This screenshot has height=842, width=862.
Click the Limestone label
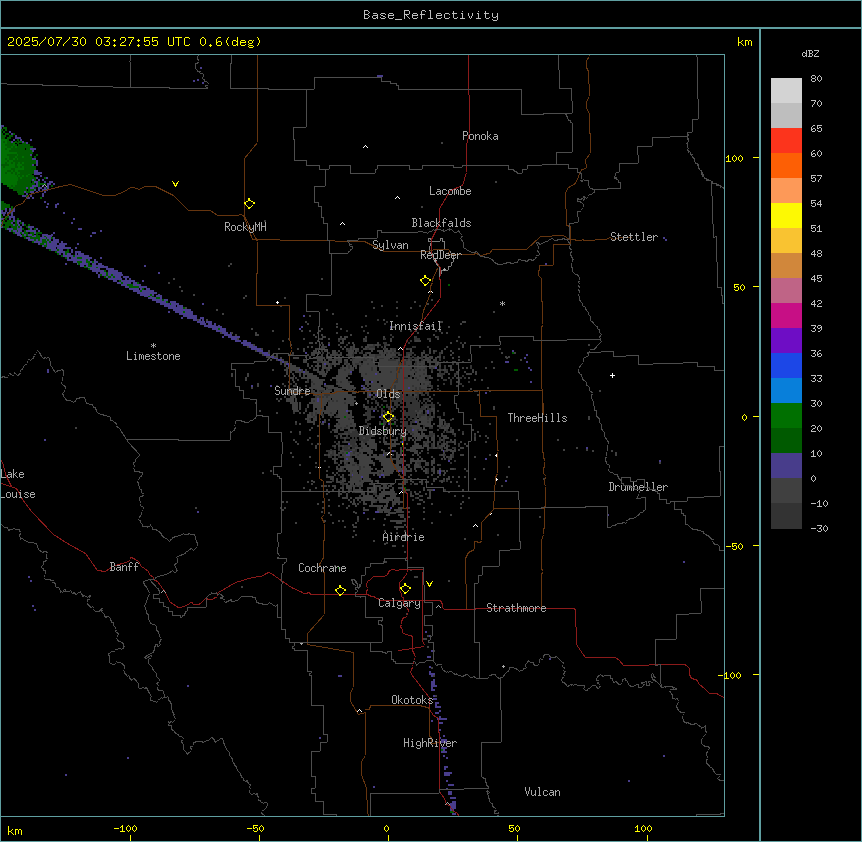[153, 356]
